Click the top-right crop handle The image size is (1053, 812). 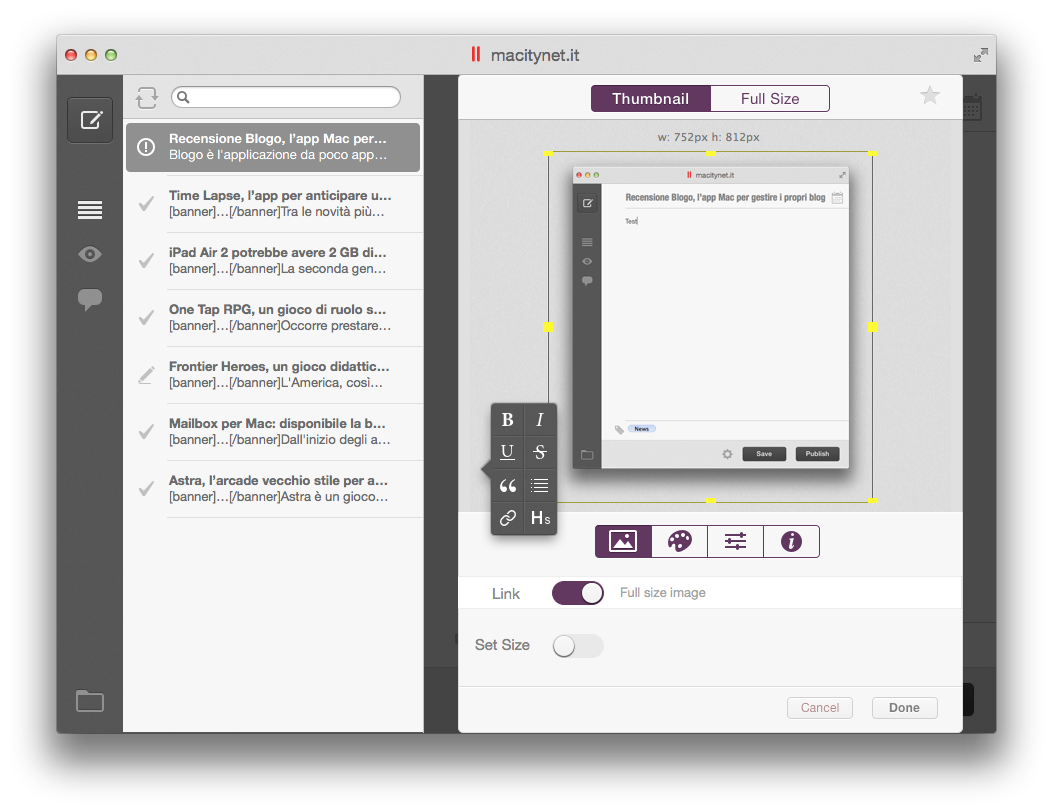tap(873, 154)
